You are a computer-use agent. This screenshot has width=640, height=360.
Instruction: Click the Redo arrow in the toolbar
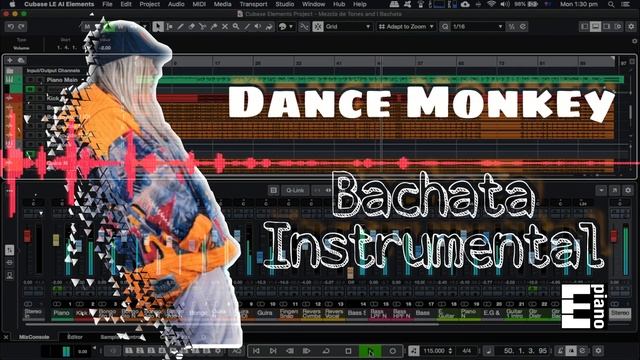coord(21,27)
